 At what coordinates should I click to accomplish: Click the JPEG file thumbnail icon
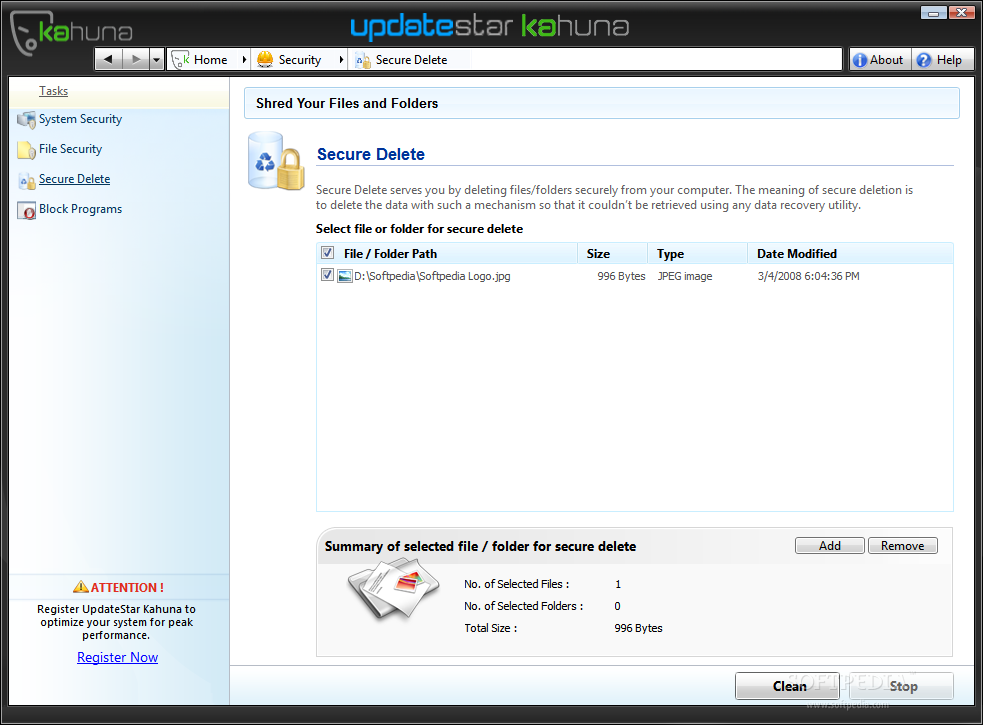click(x=345, y=276)
